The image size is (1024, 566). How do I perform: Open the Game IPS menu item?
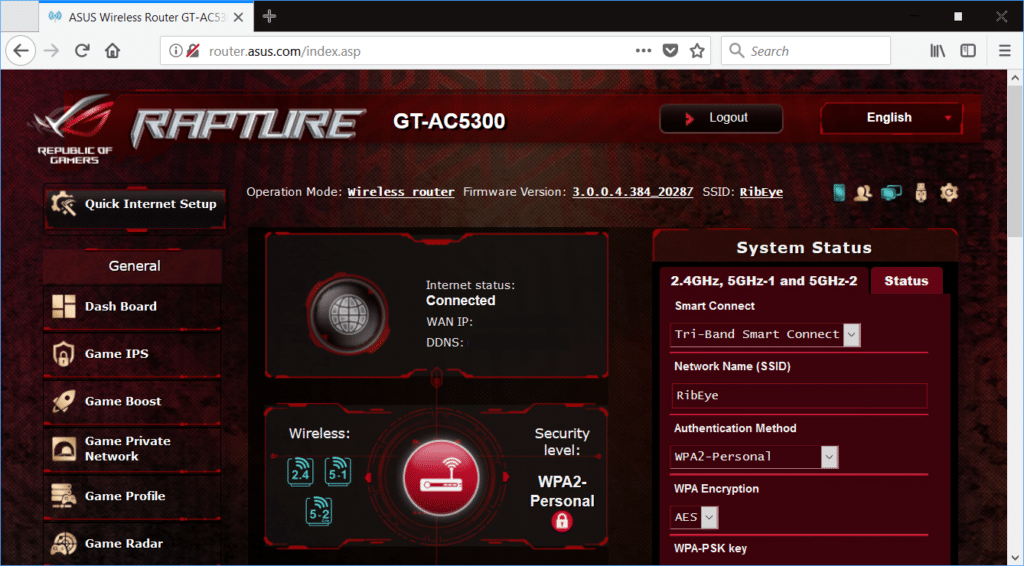pyautogui.click(x=133, y=354)
